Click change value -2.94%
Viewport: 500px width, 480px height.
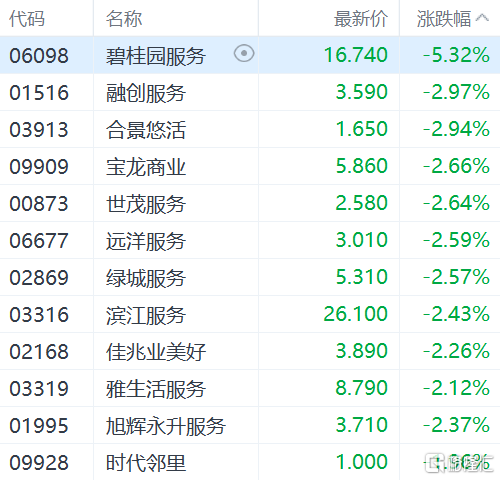(x=456, y=129)
